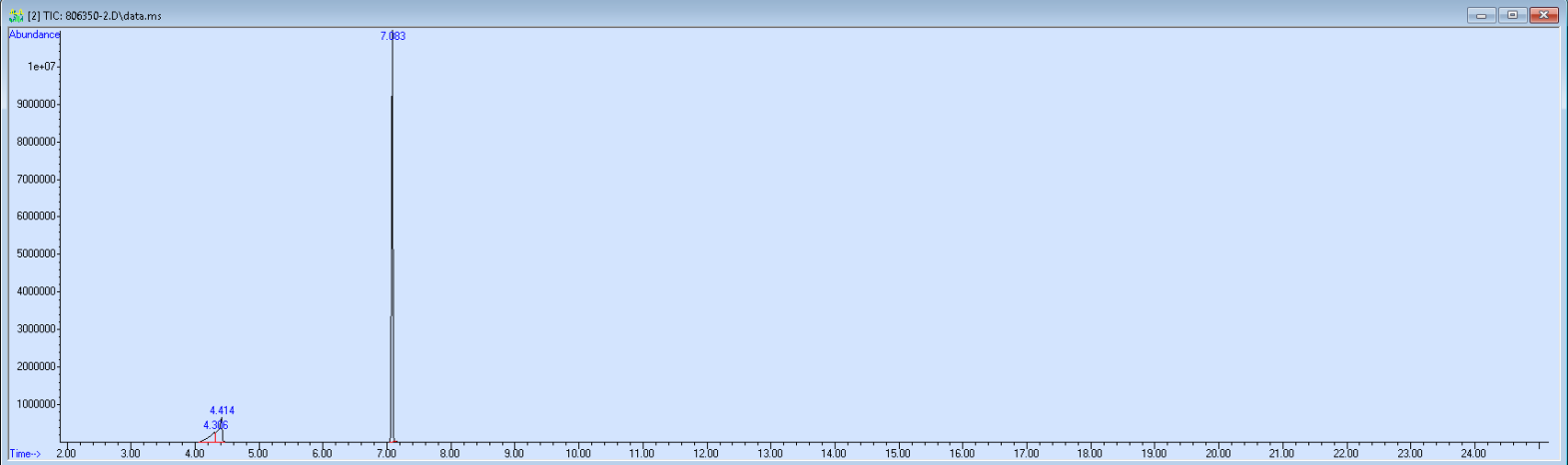Select the 4.306 peak label

click(215, 425)
